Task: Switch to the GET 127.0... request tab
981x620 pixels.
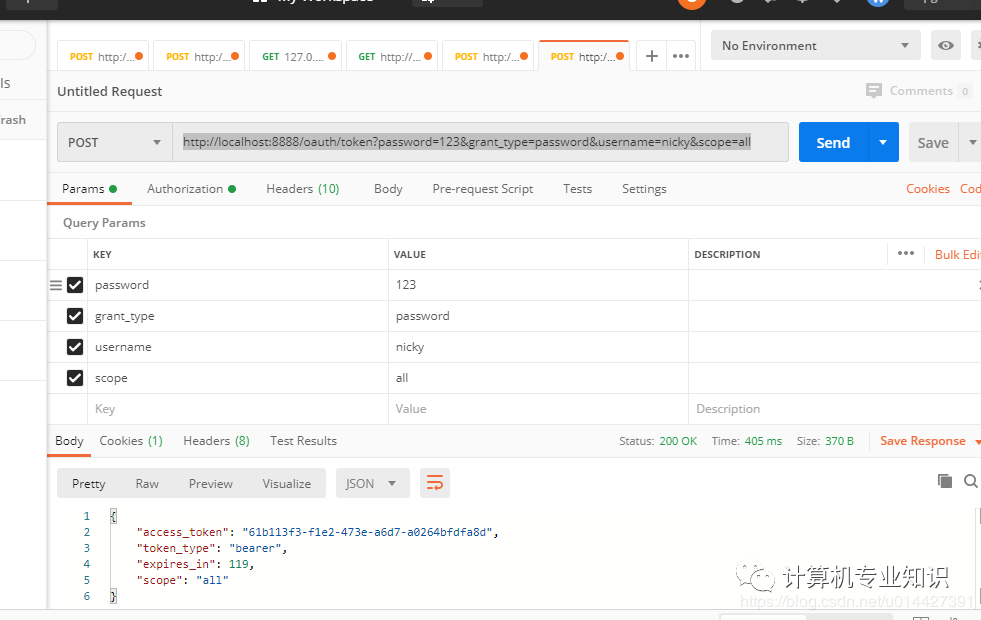Action: [295, 56]
